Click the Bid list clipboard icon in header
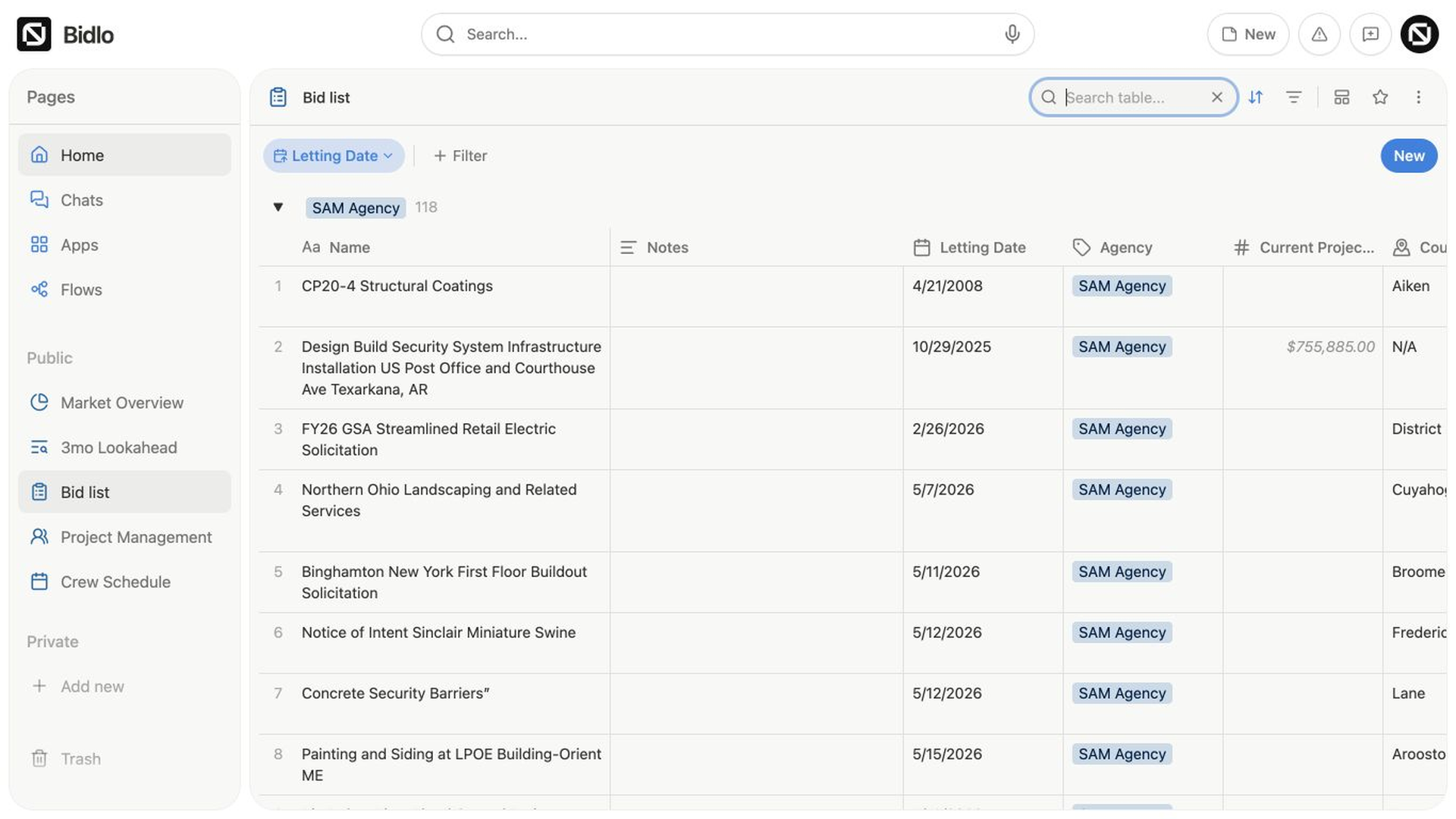Image resolution: width=1456 pixels, height=819 pixels. pos(278,97)
